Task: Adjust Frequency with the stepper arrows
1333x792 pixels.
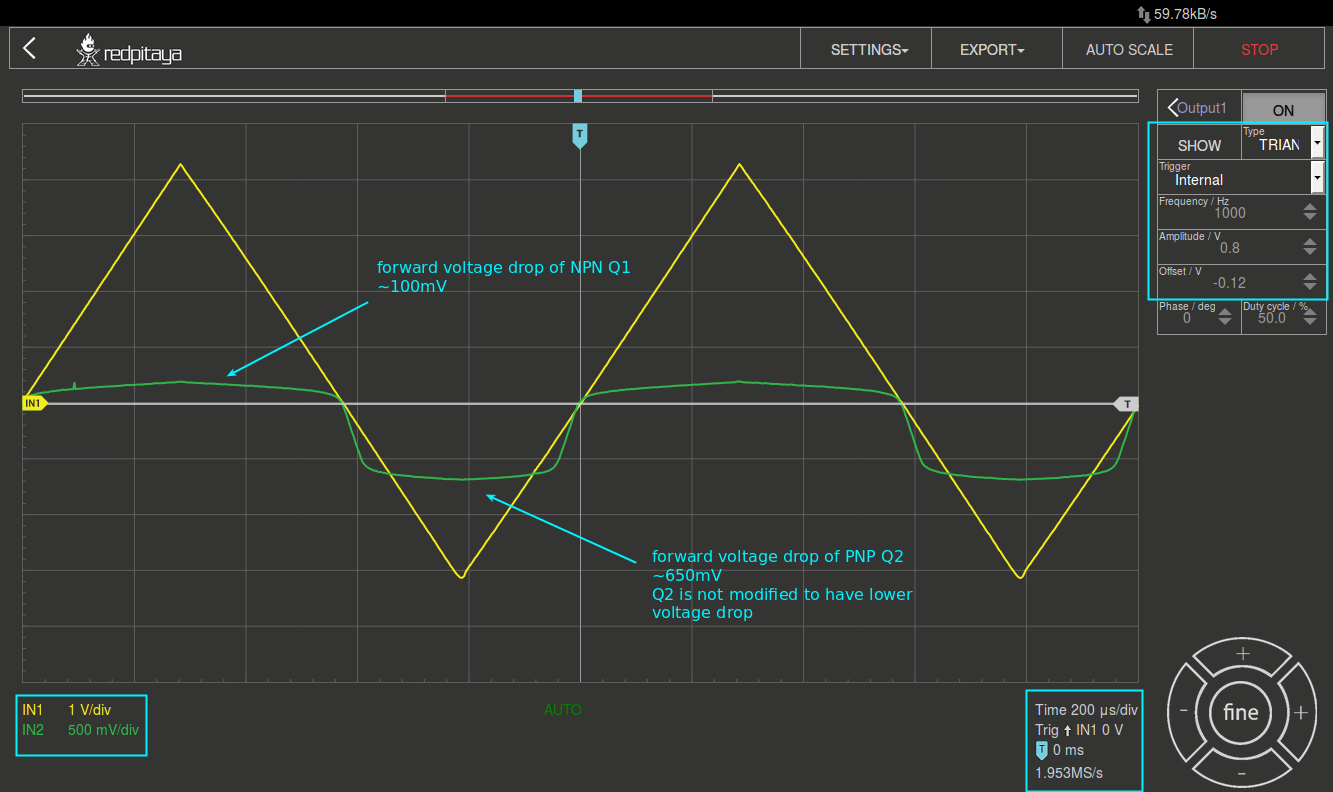Action: pyautogui.click(x=1310, y=212)
